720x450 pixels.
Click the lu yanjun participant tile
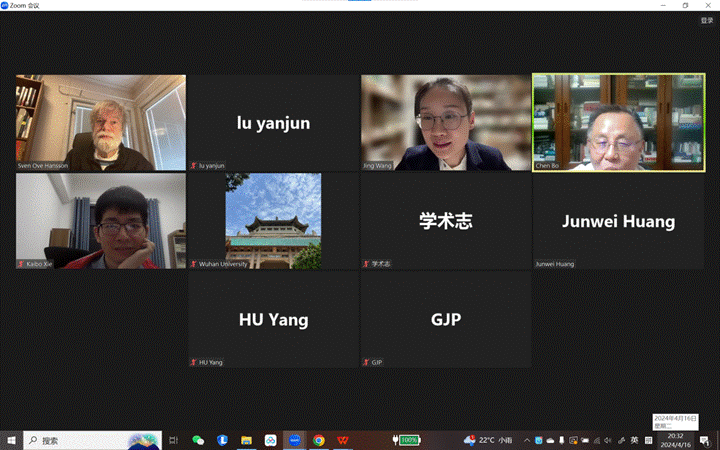(273, 122)
